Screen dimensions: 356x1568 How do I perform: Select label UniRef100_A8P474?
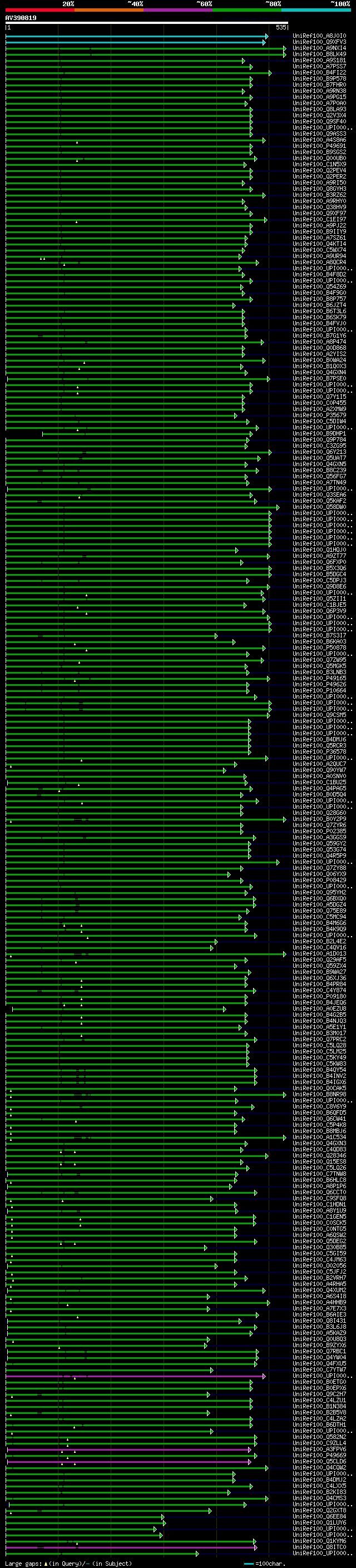pos(319,342)
